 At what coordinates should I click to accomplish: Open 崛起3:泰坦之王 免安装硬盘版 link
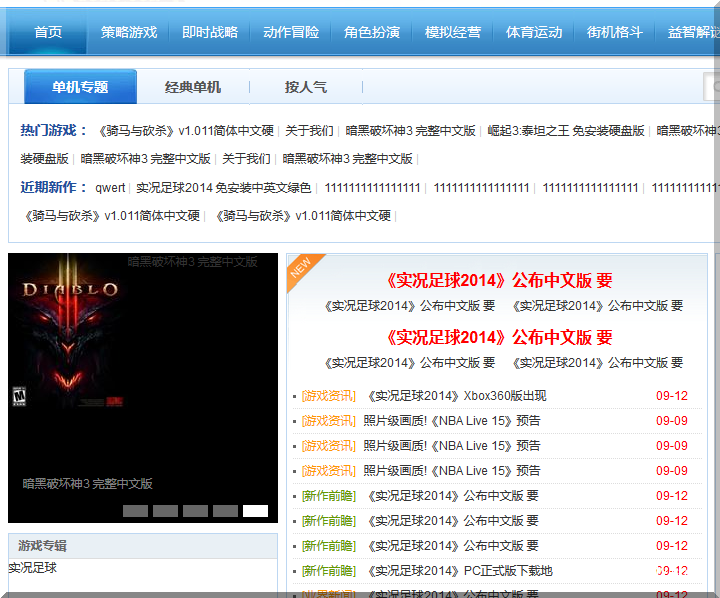(566, 131)
